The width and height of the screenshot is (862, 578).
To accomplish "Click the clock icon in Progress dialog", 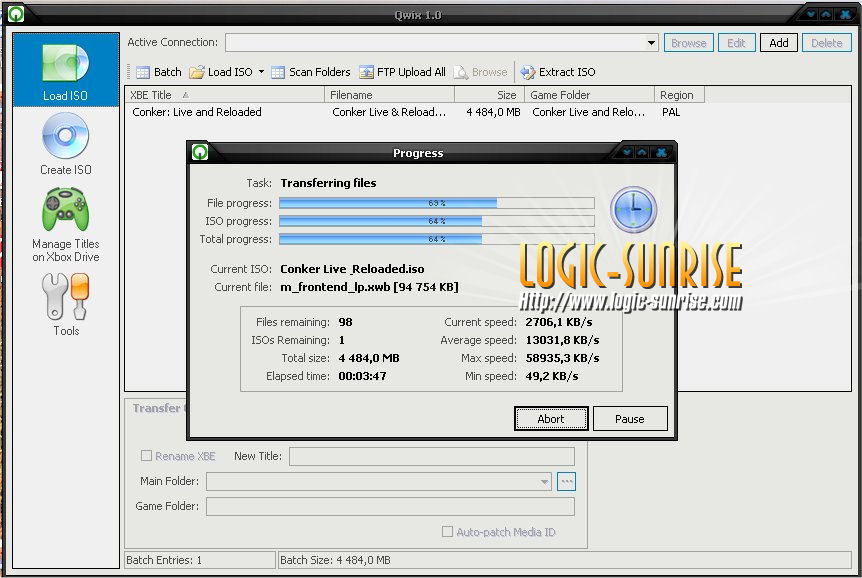I will pos(633,210).
